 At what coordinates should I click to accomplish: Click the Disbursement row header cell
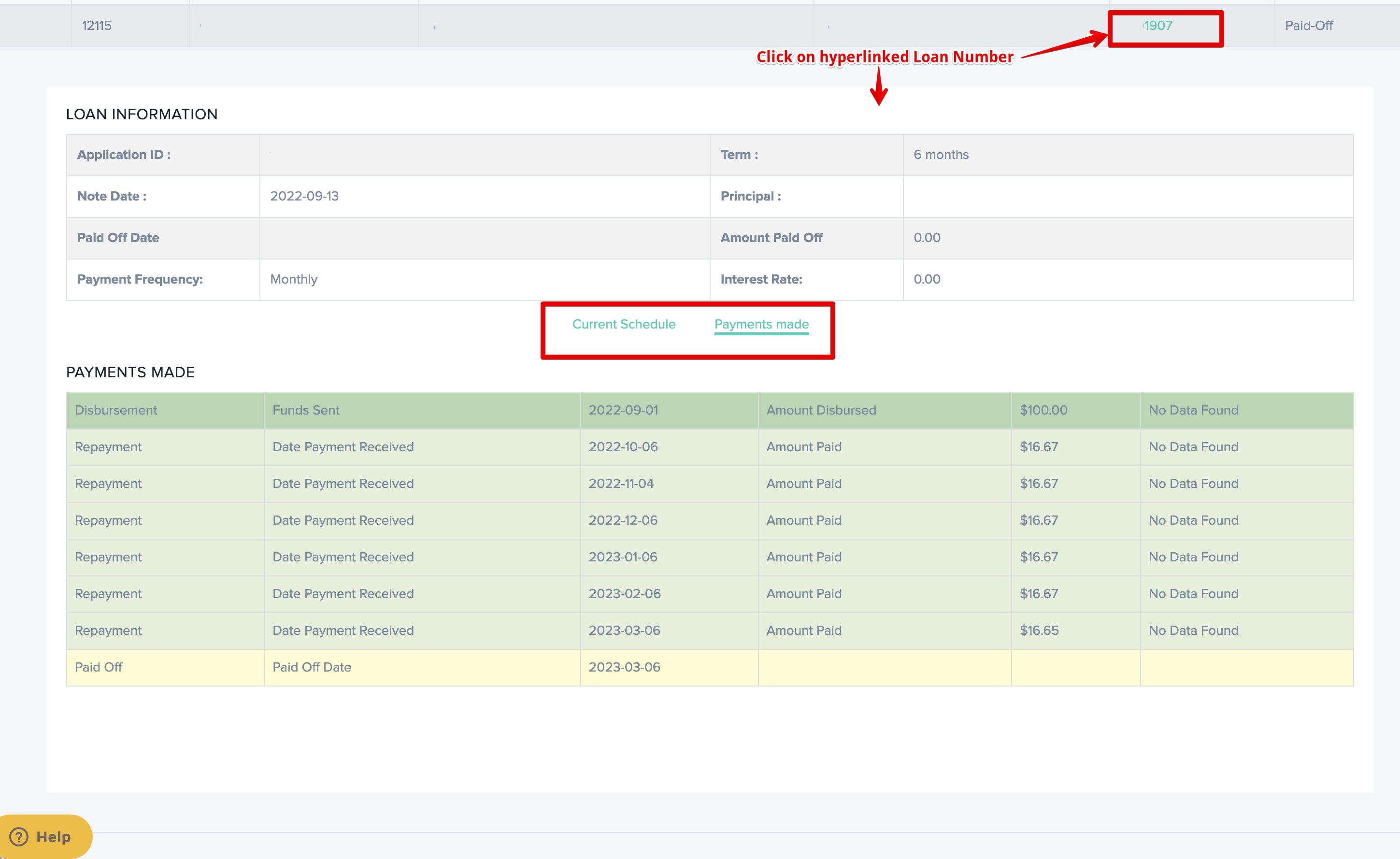click(116, 410)
